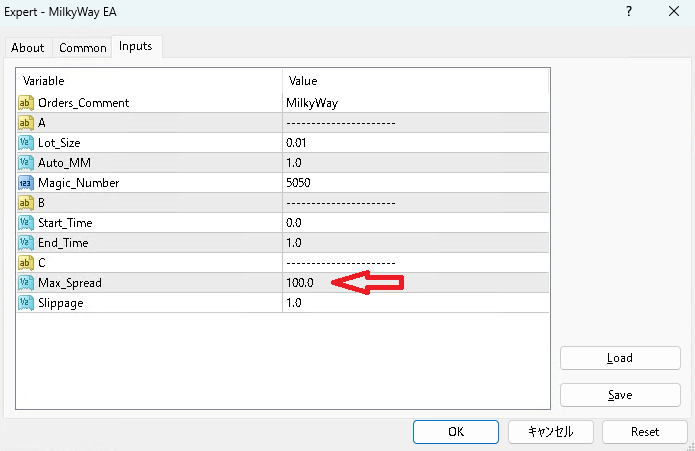Click the double-type icon beside Max_Spread

26,283
